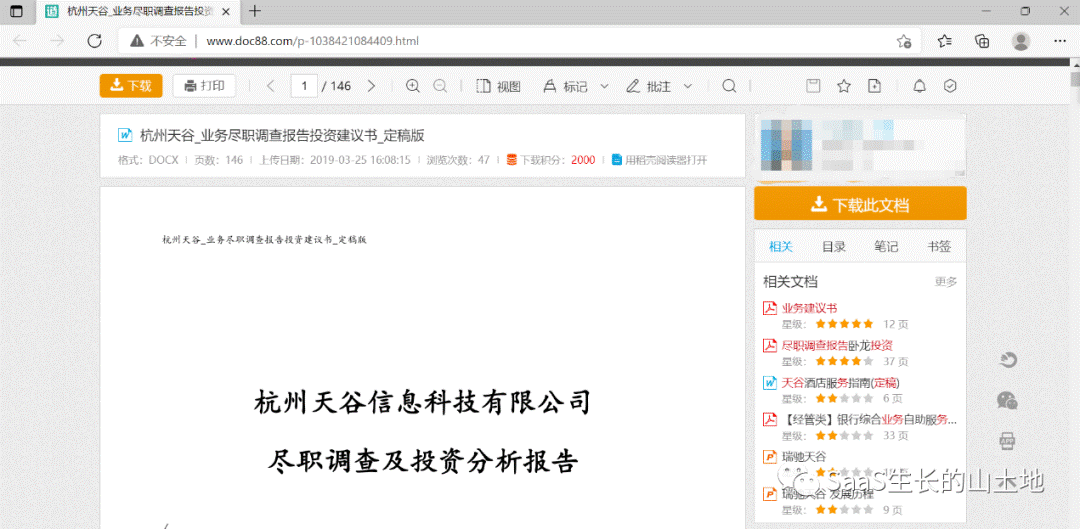This screenshot has width=1080, height=529.
Task: Click the browser profile avatar
Action: pos(1021,41)
